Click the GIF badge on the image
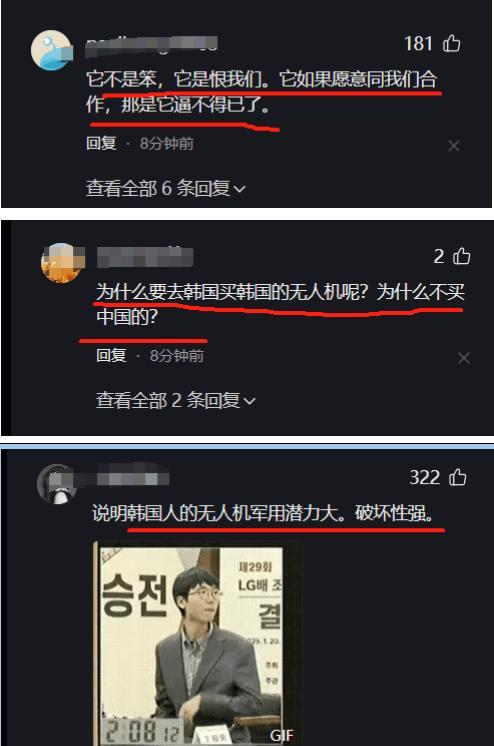The width and height of the screenshot is (494, 746). 282,736
